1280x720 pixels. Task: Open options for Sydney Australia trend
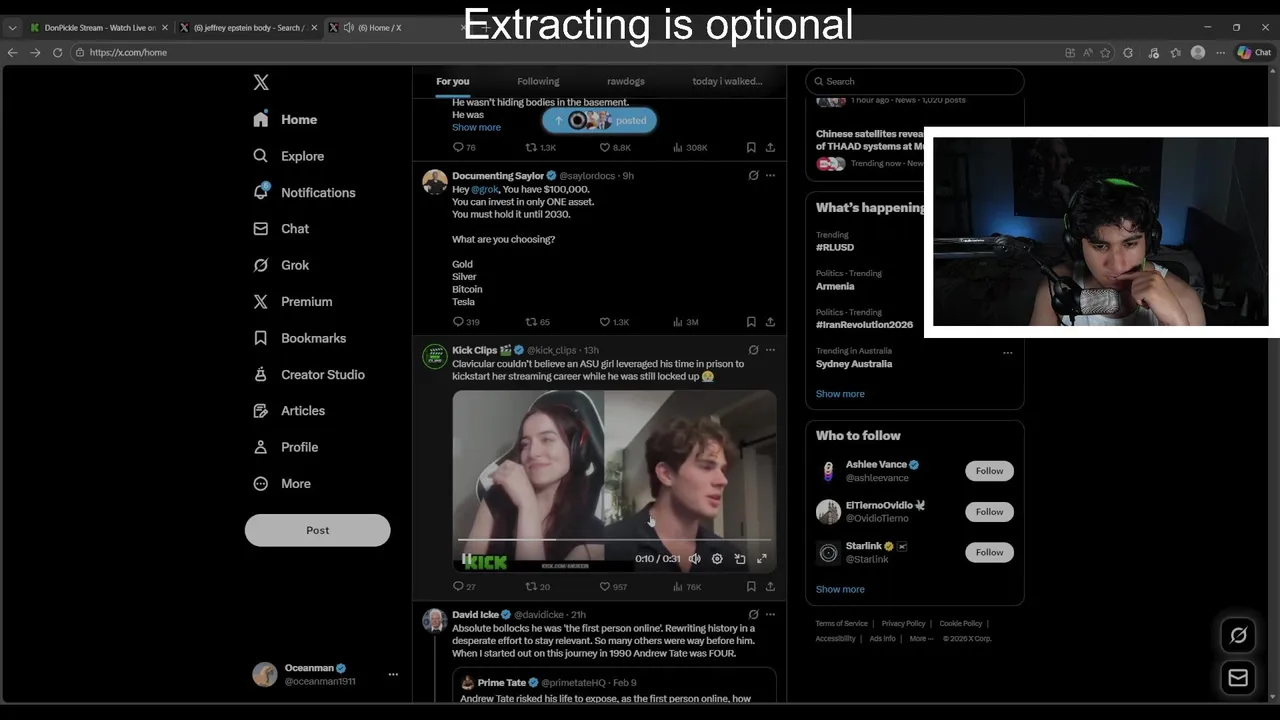click(x=1007, y=353)
